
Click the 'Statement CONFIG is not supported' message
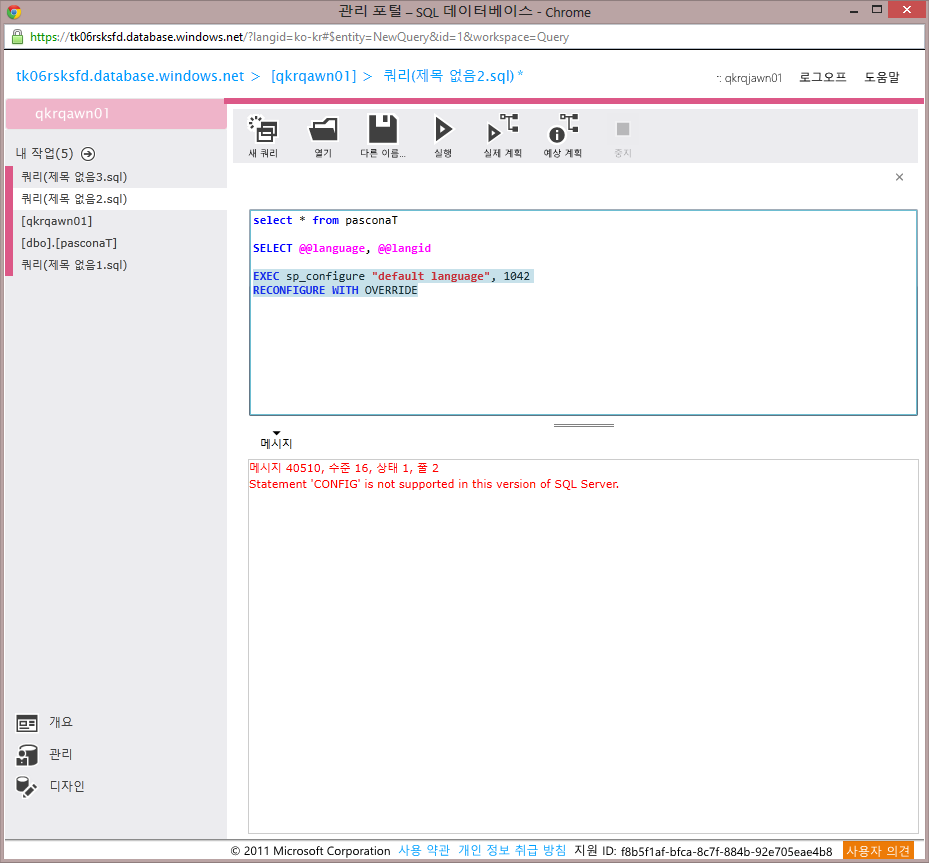434,484
